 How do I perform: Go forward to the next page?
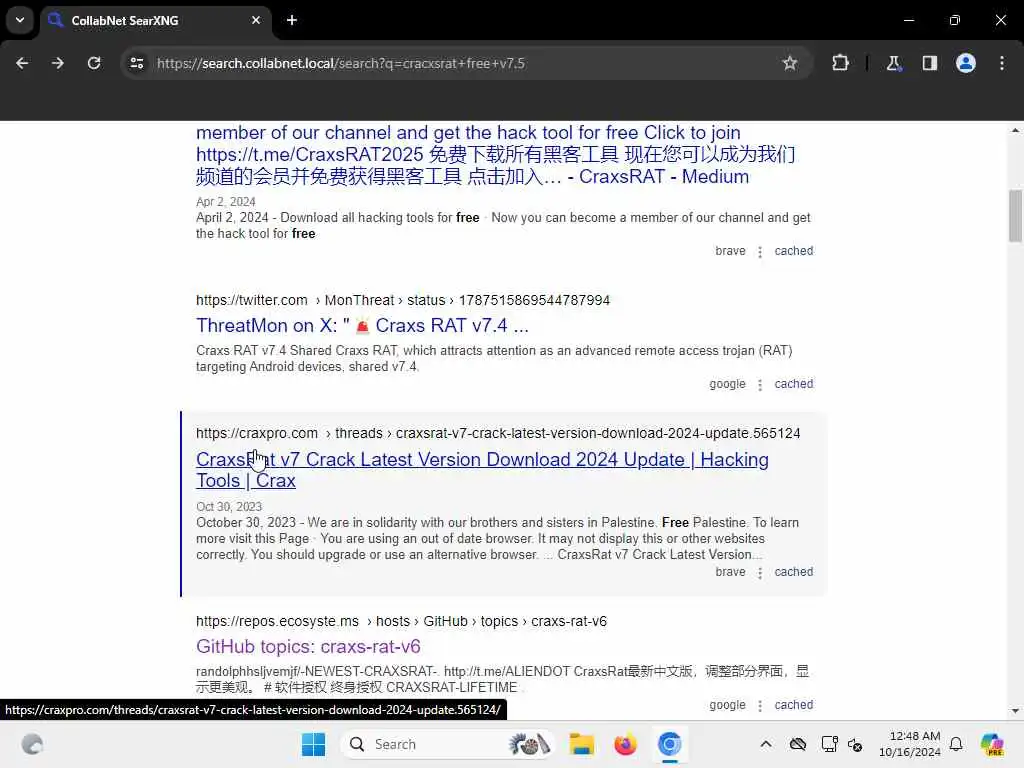pyautogui.click(x=58, y=63)
